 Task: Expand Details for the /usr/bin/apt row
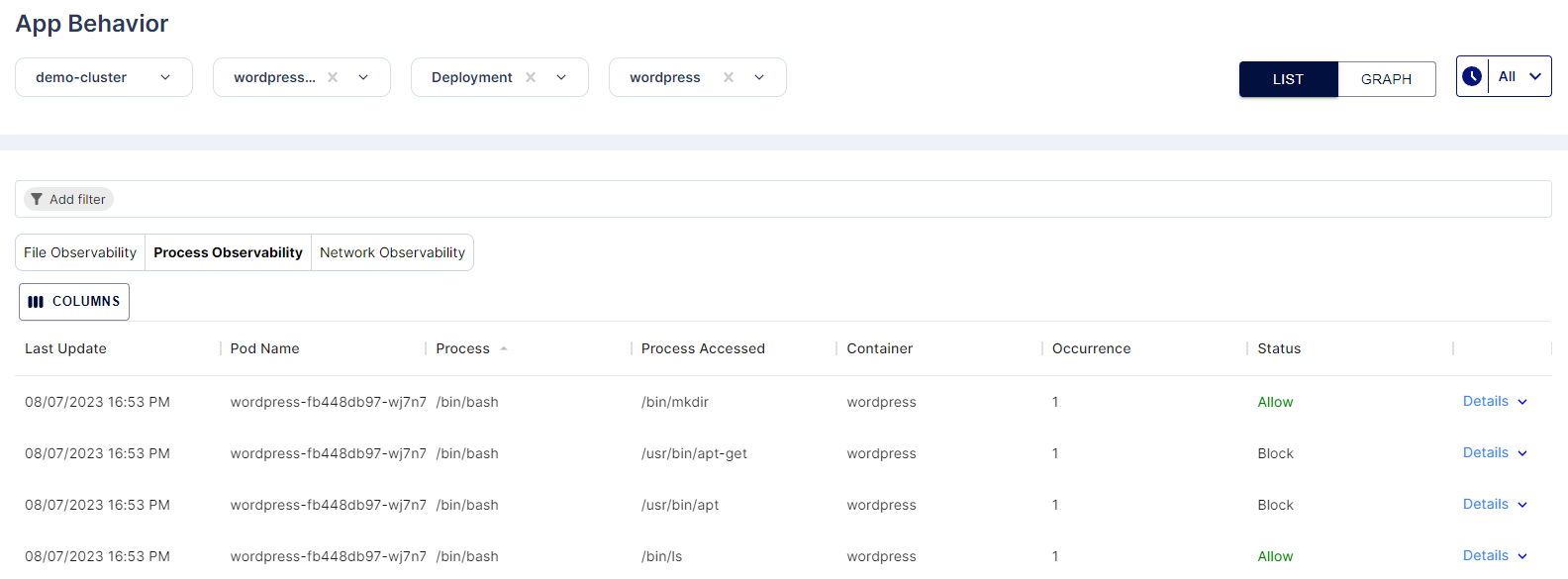[1495, 504]
